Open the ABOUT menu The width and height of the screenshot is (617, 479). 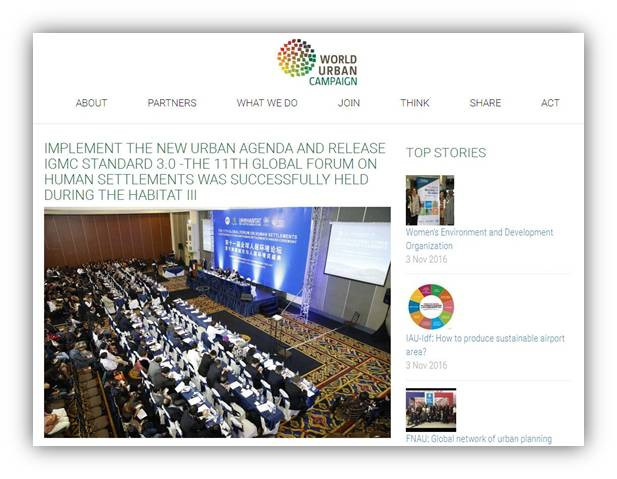click(91, 103)
